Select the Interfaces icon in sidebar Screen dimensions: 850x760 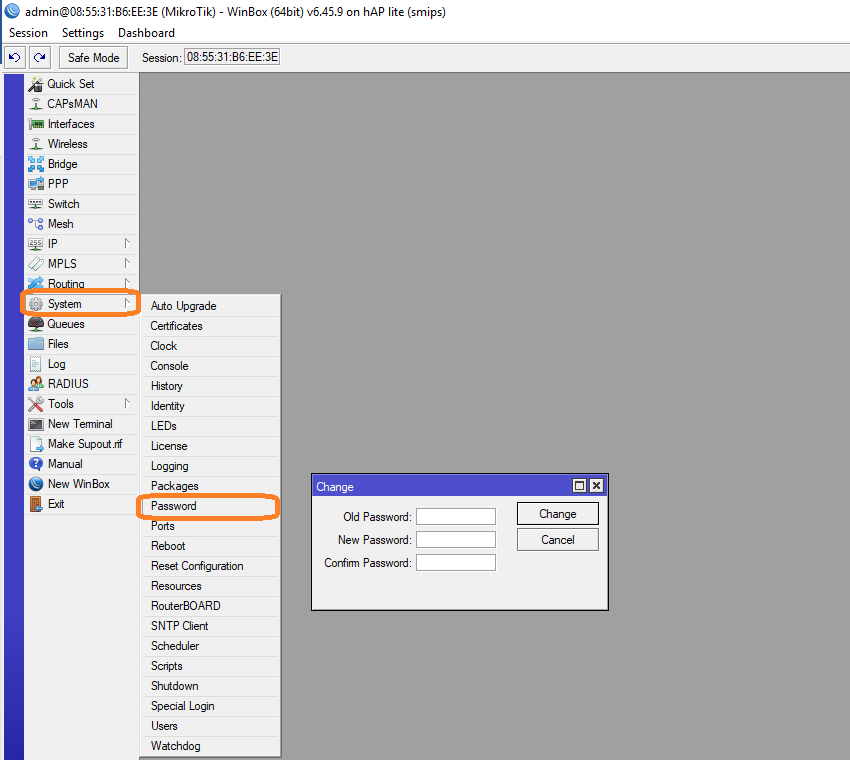pyautogui.click(x=36, y=124)
